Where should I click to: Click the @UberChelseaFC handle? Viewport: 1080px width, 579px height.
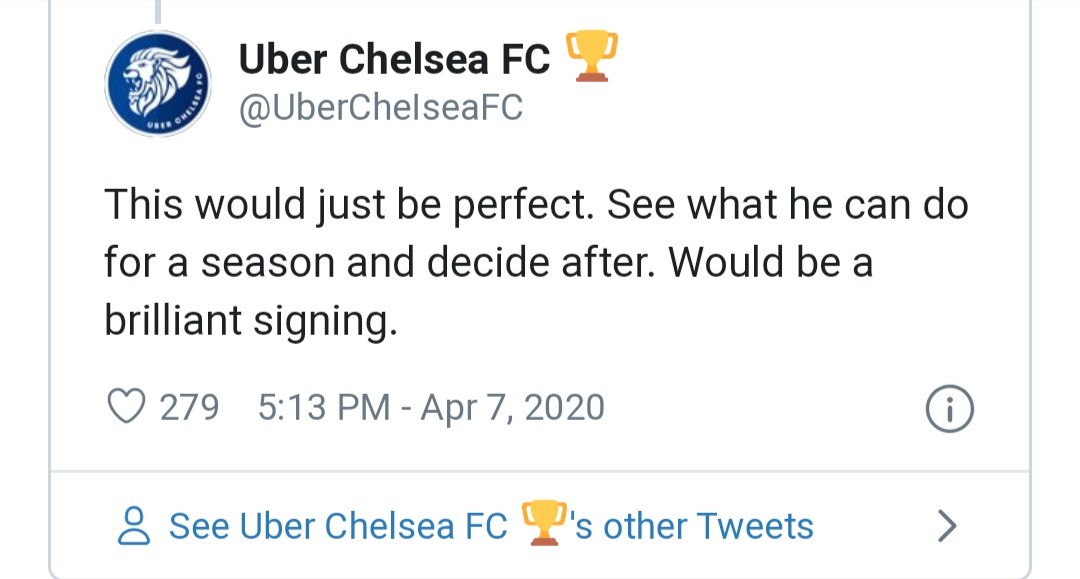point(380,108)
